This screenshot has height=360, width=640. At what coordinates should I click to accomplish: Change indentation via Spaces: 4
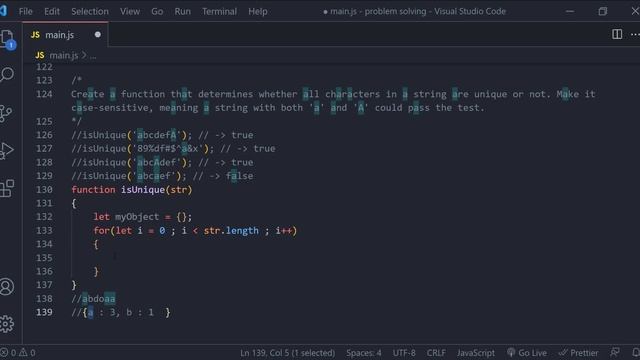tap(364, 353)
